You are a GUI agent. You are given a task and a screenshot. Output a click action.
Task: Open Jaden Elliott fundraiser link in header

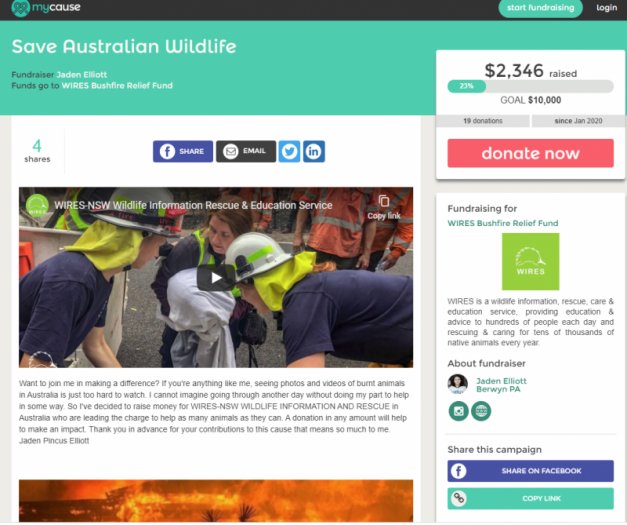82,75
